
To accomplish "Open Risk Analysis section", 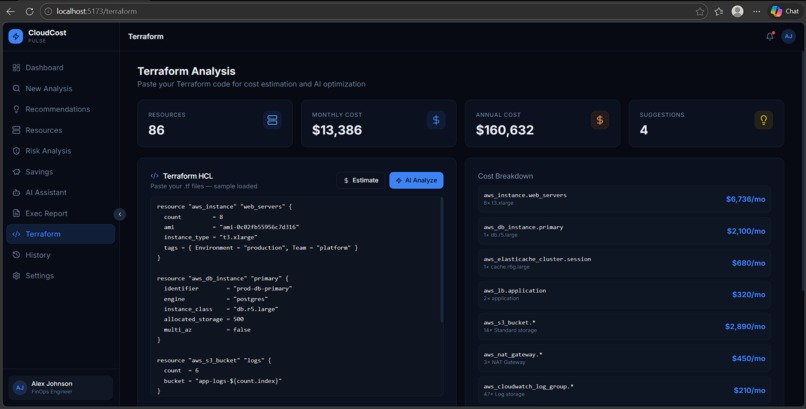I will pyautogui.click(x=61, y=151).
